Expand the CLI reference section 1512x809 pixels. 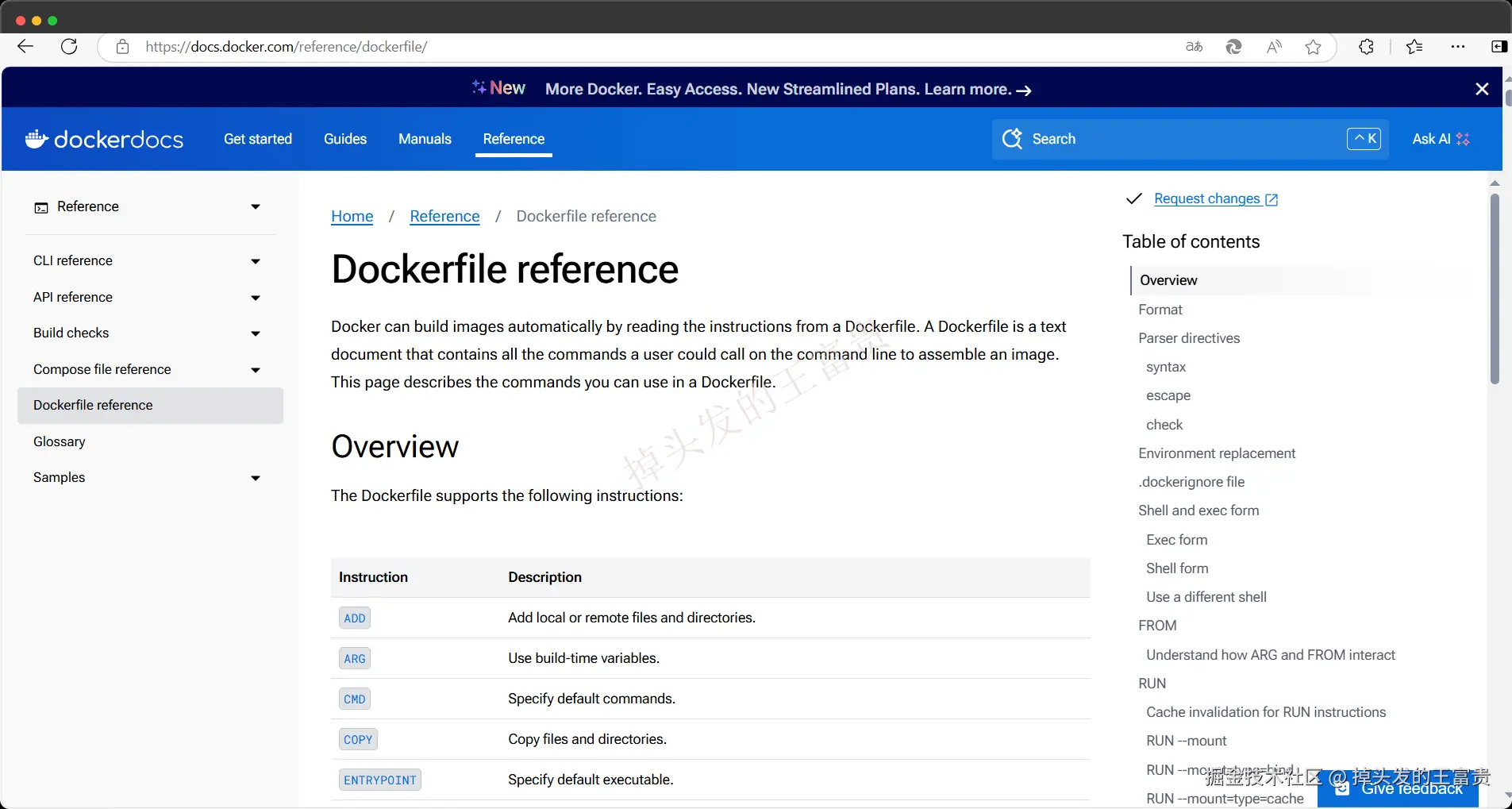pyautogui.click(x=256, y=261)
